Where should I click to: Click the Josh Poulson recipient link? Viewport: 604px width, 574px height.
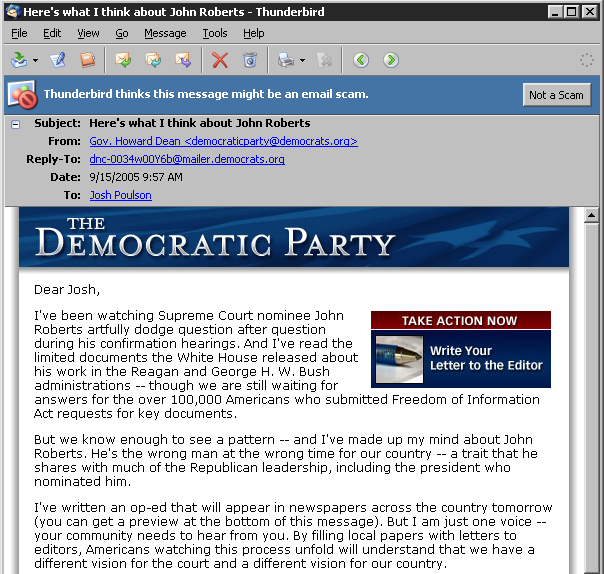tap(121, 195)
